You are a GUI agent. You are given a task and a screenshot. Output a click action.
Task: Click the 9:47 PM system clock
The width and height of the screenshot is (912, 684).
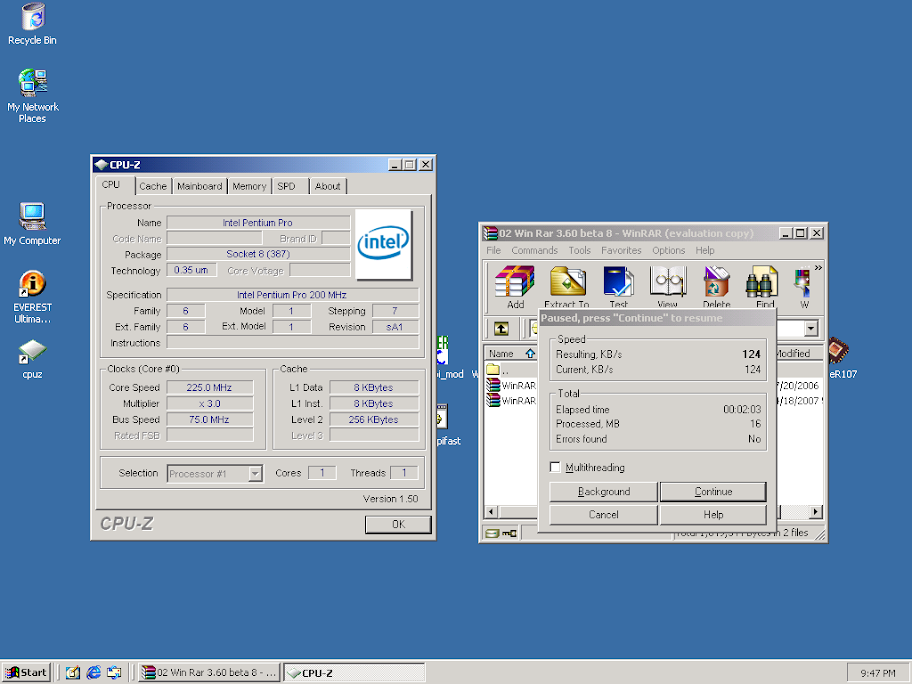tap(878, 672)
